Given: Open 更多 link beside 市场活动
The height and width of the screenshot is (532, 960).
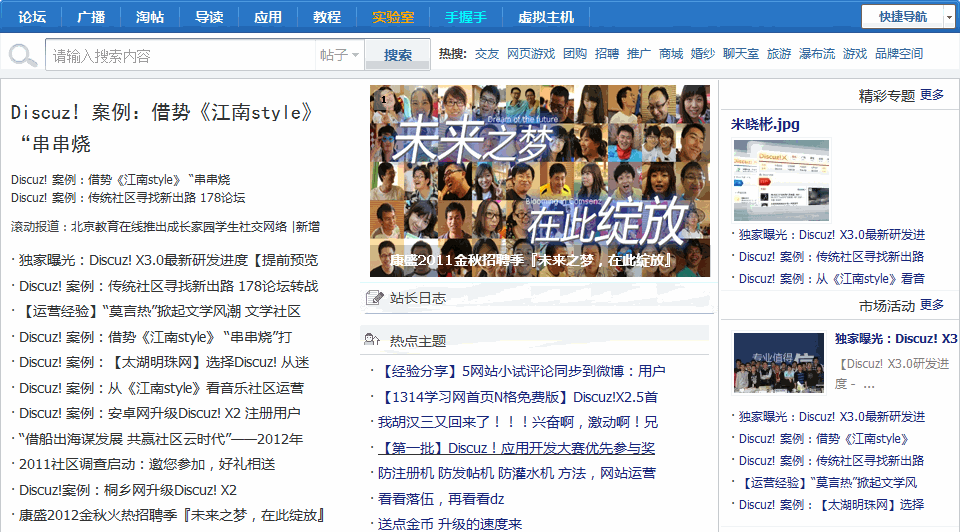Looking at the screenshot, I should (x=932, y=305).
